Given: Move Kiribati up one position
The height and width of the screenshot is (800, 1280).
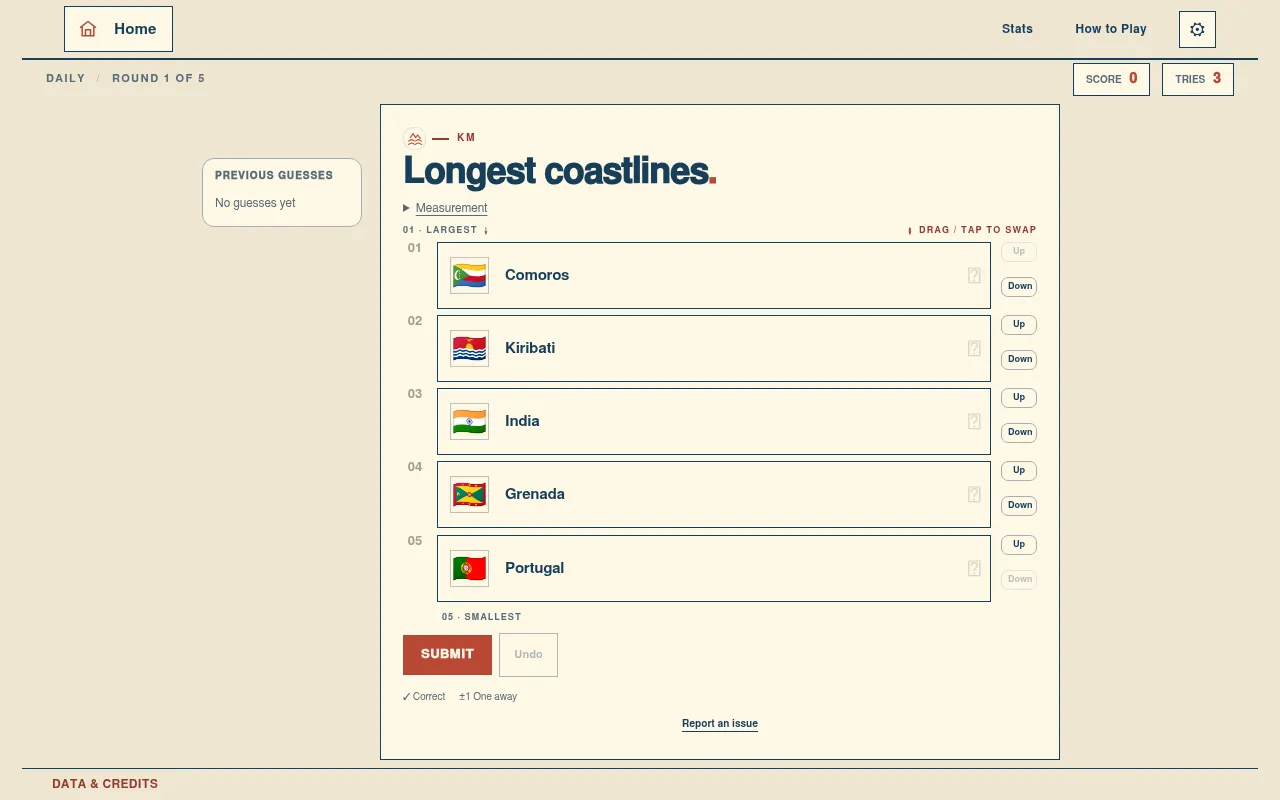Looking at the screenshot, I should (1019, 324).
